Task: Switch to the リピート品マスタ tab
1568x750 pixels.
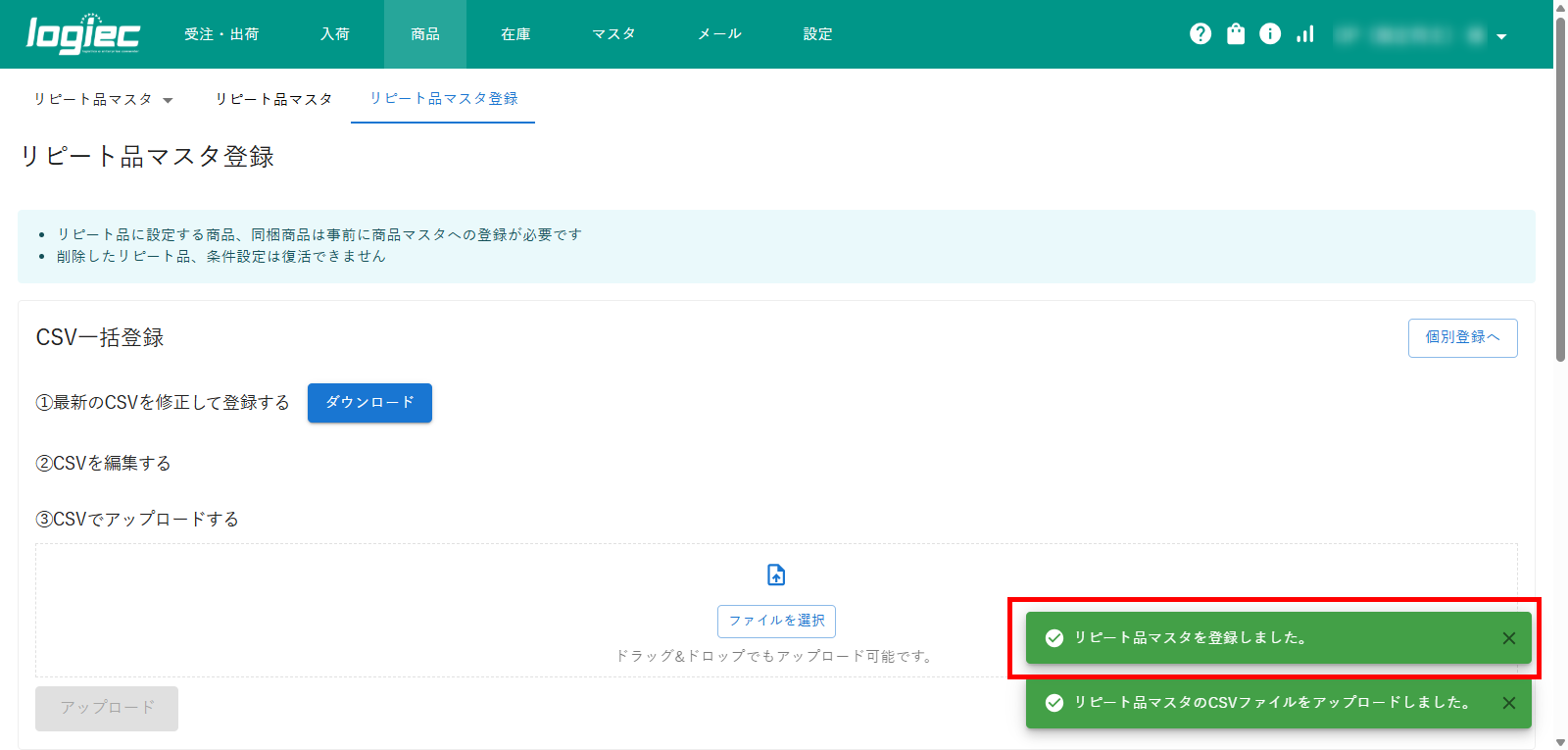Action: [x=273, y=99]
